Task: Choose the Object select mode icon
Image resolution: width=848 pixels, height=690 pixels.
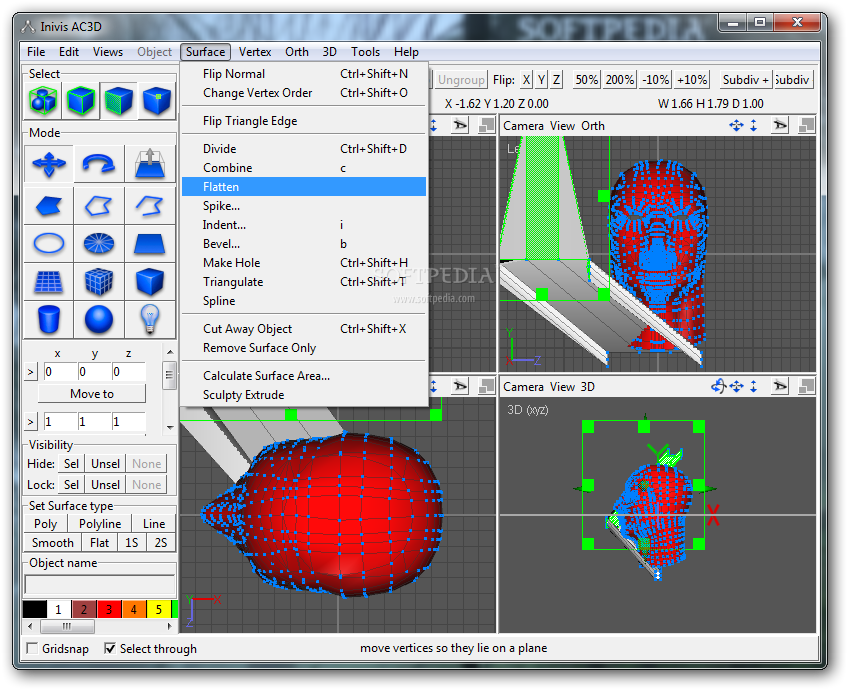Action: coord(81,101)
